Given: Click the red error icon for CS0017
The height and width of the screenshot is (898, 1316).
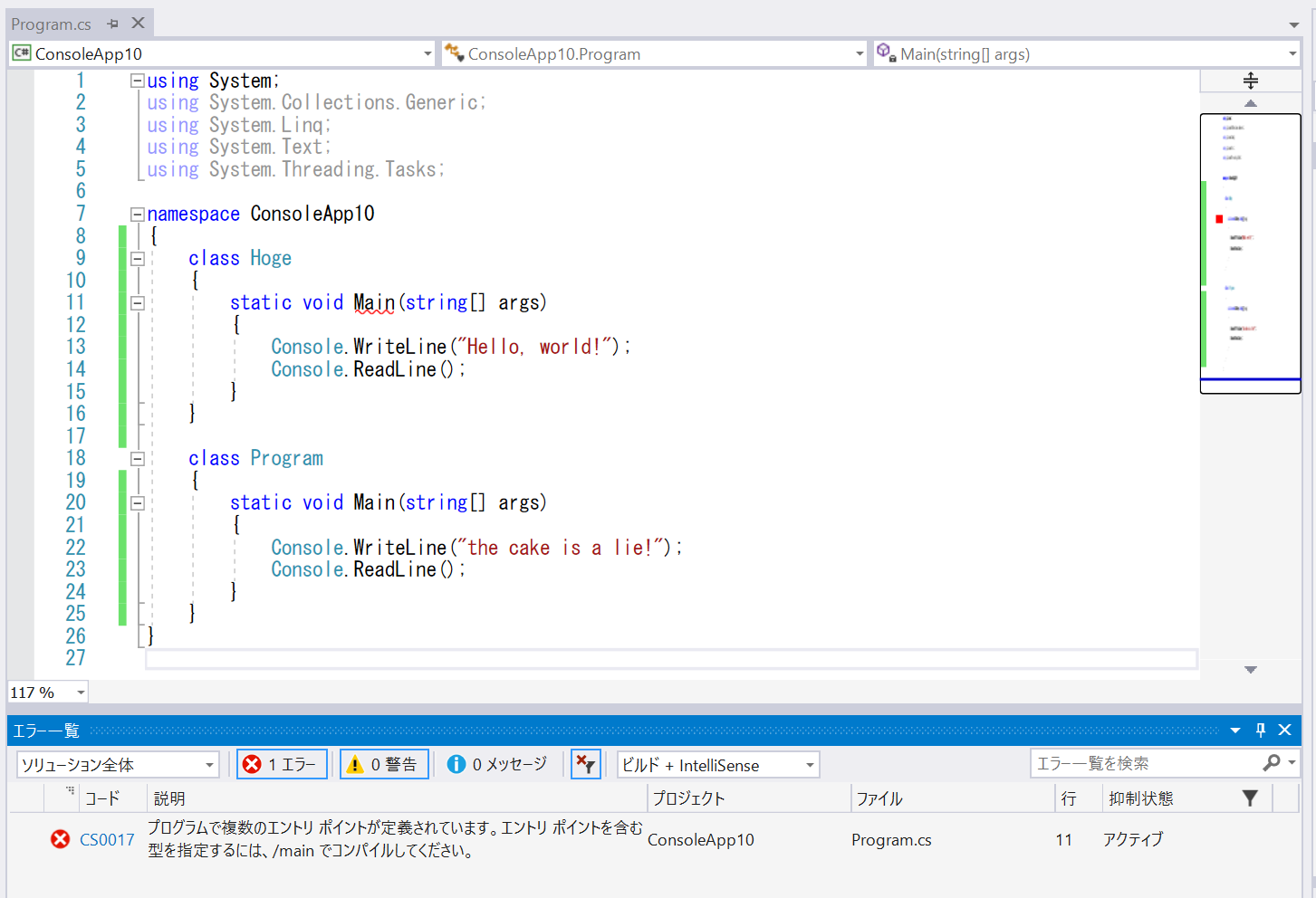Looking at the screenshot, I should (x=60, y=839).
